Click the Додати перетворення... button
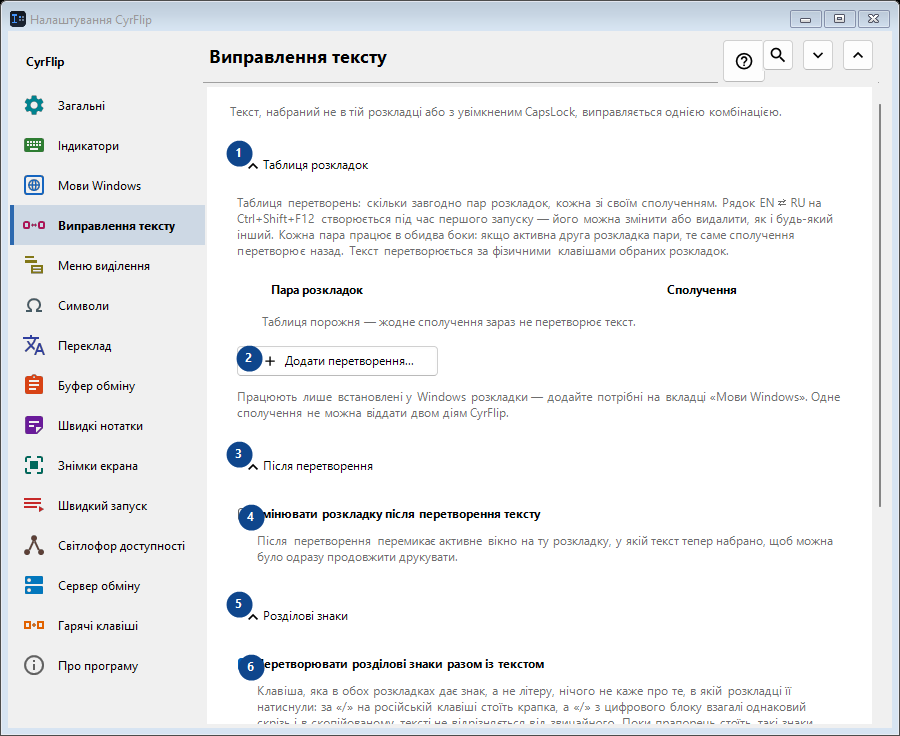This screenshot has height=736, width=900. coord(338,361)
